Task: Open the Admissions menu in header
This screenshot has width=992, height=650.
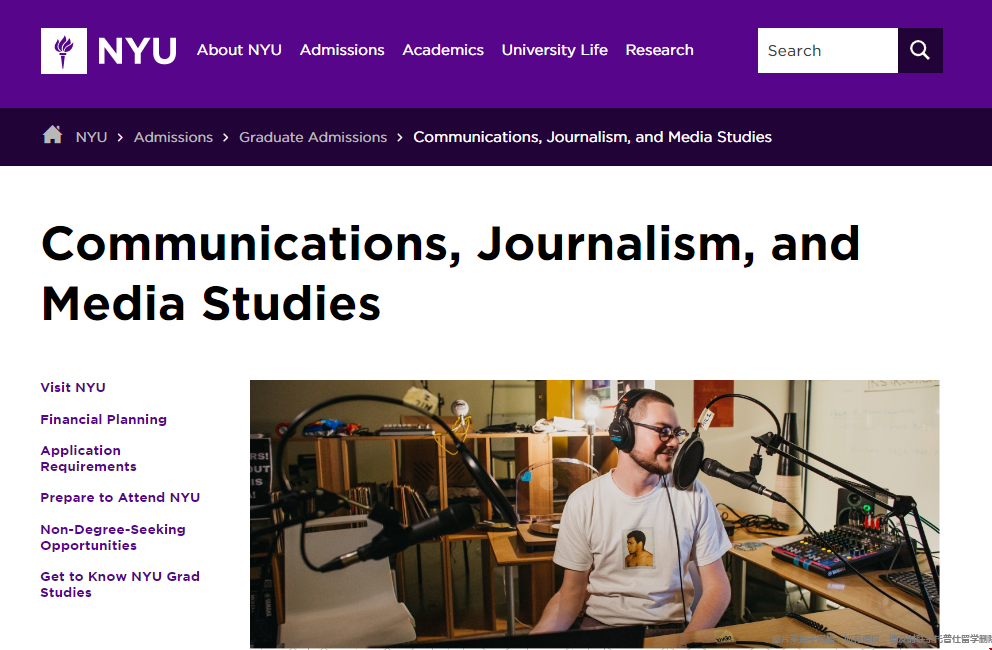Action: tap(342, 50)
